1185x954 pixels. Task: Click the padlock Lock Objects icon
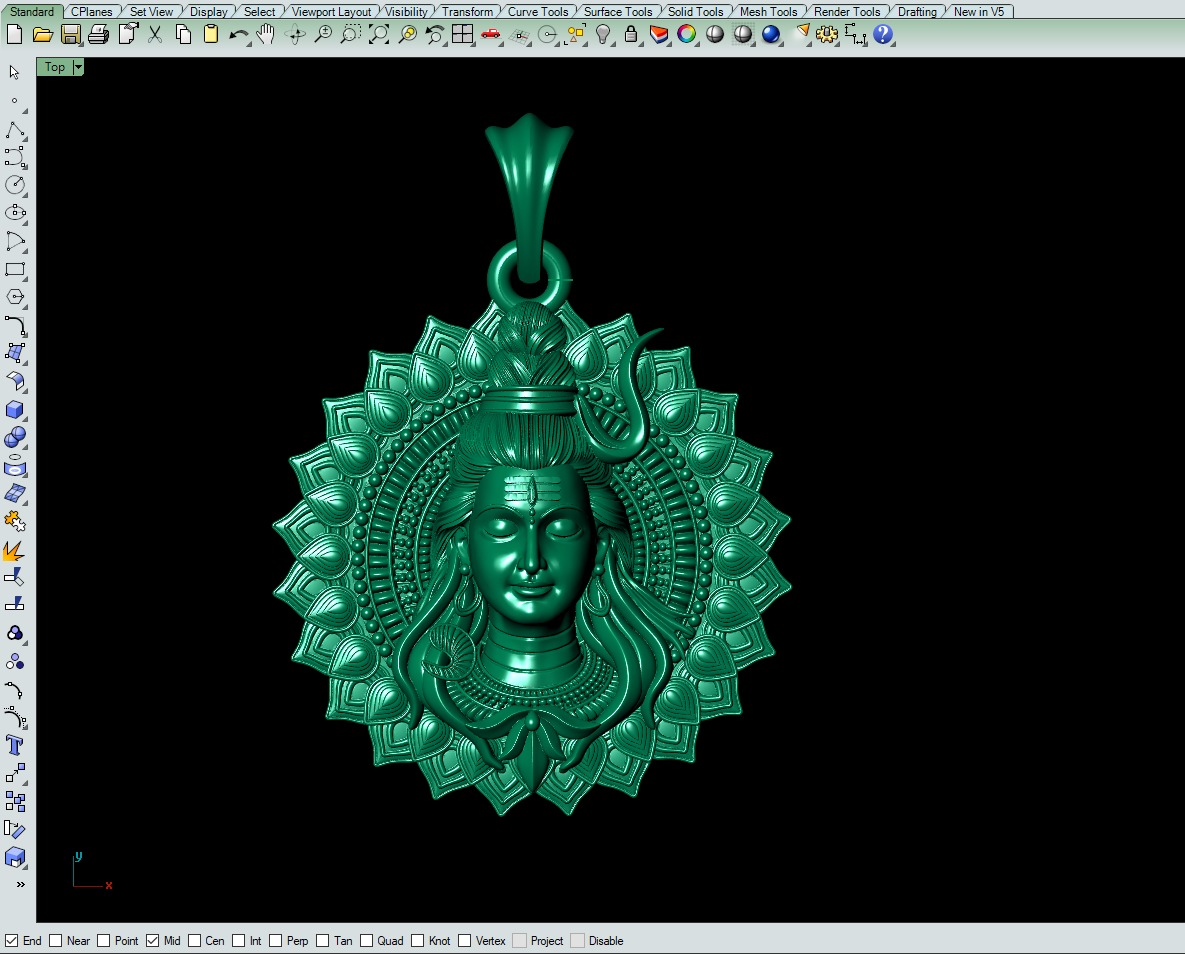pos(630,35)
